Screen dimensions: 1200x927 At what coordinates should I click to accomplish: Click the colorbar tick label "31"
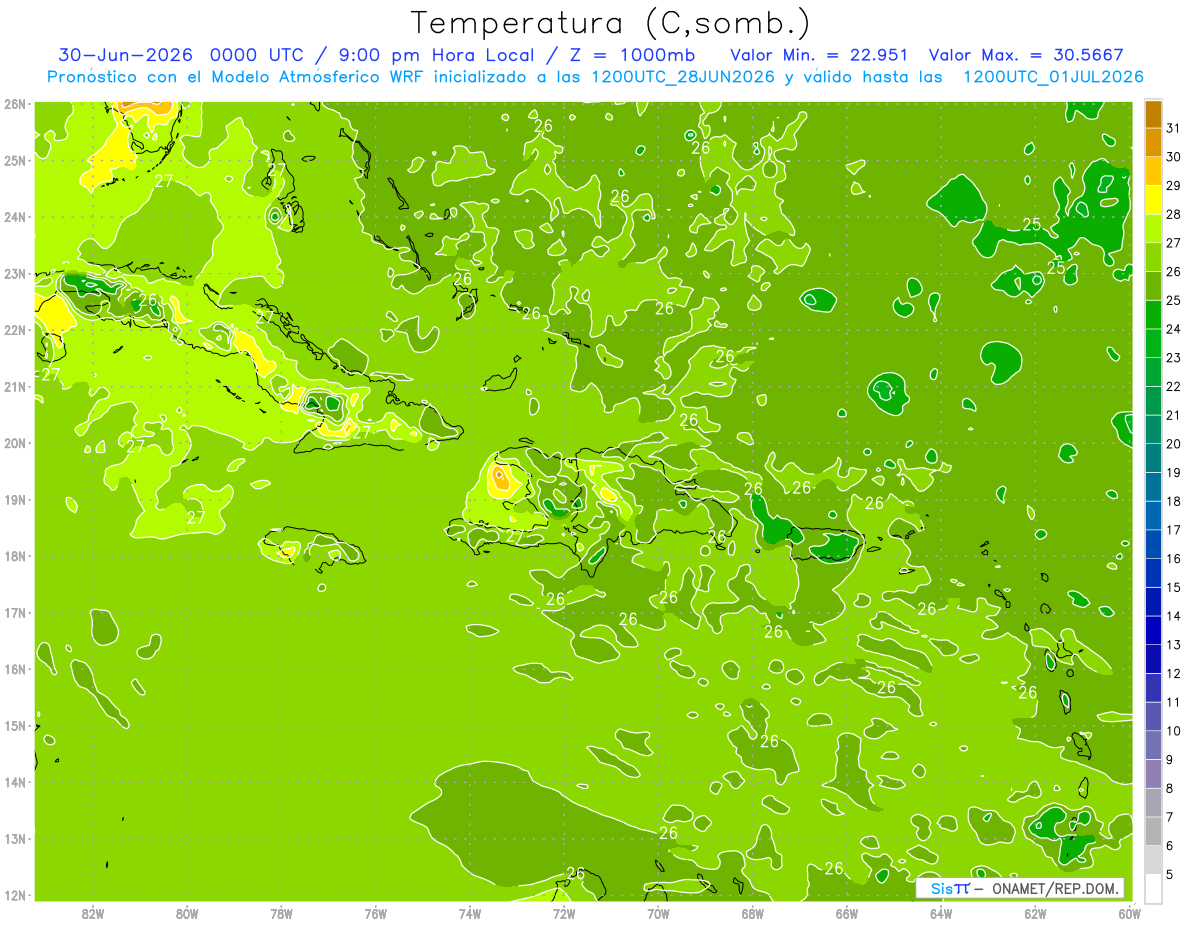tap(1174, 128)
